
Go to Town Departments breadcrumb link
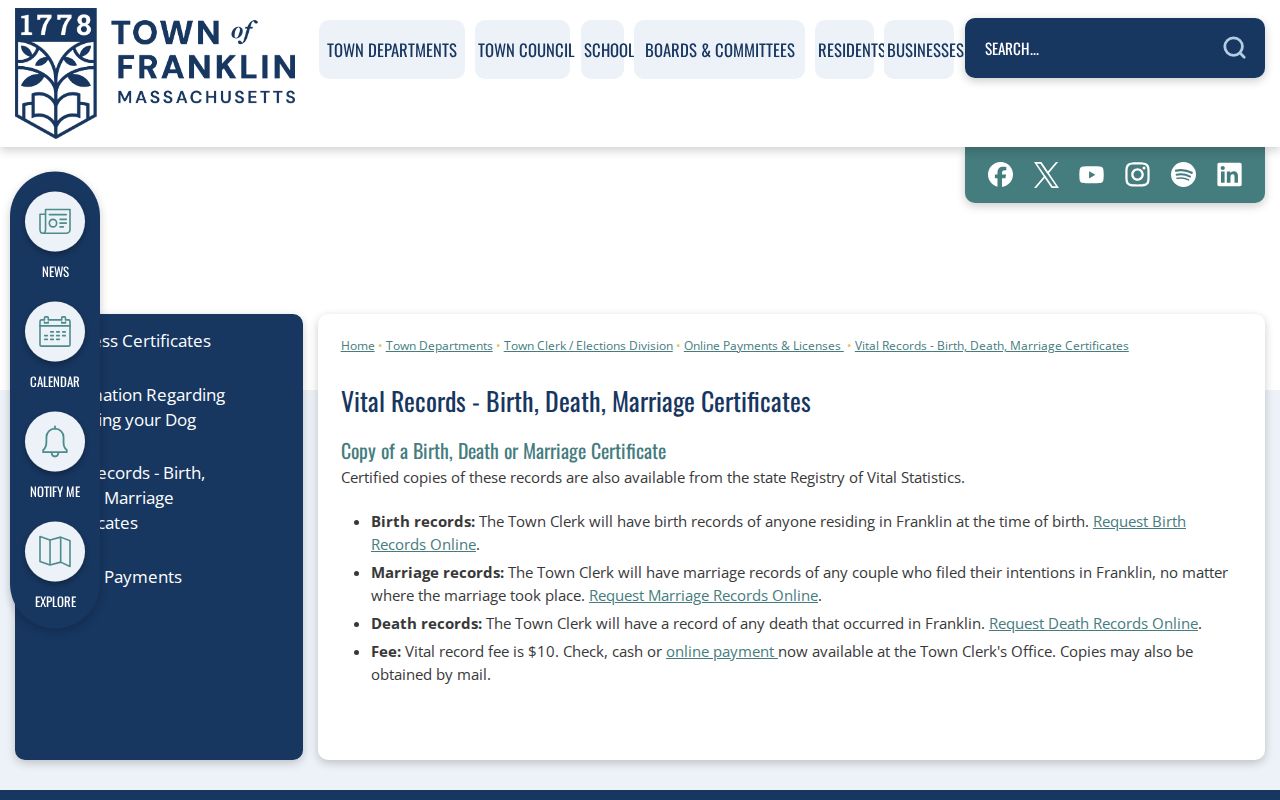(439, 346)
